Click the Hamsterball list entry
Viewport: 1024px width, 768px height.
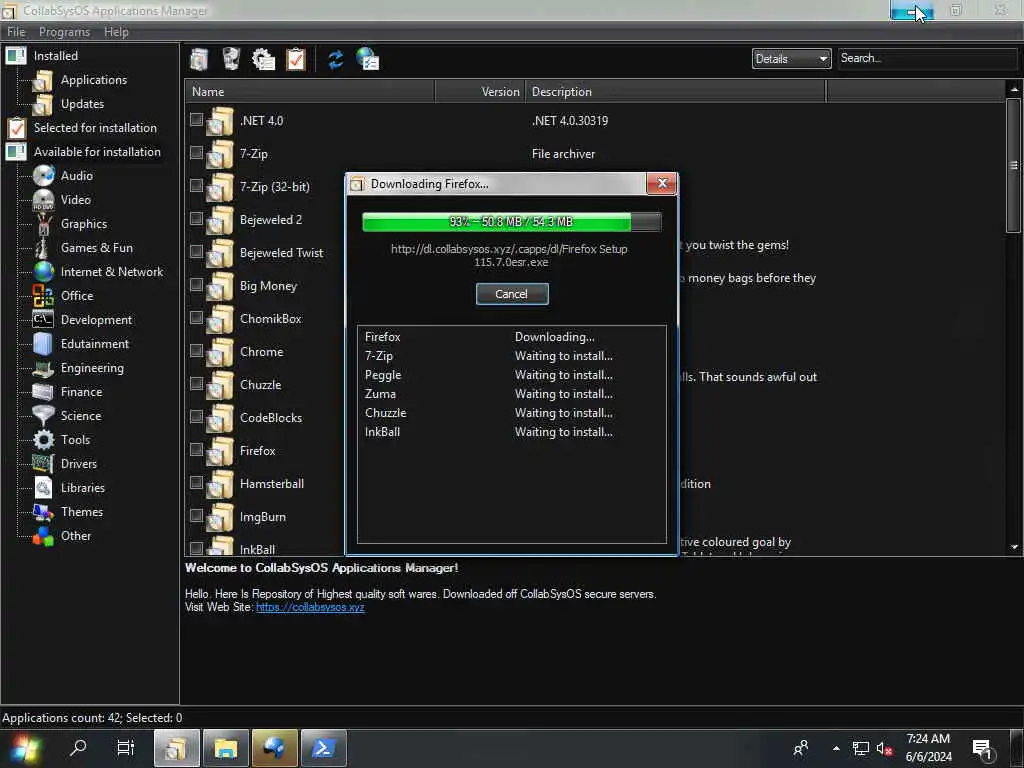272,484
